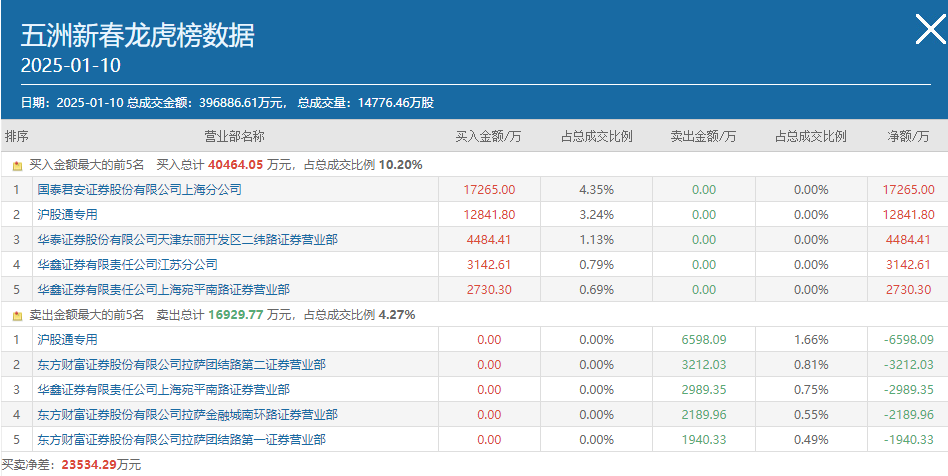The height and width of the screenshot is (476, 948).
Task: Click the 卖出金额/万 column header
Action: coord(703,136)
